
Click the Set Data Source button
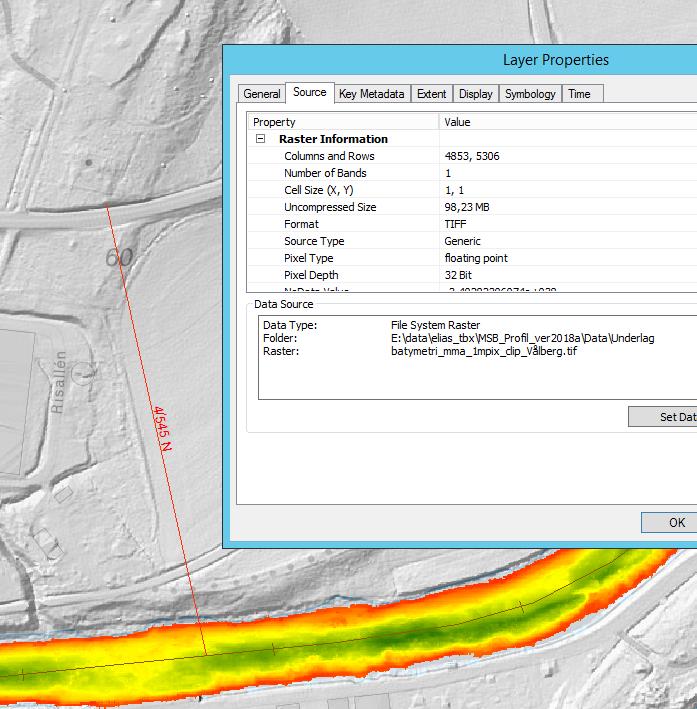663,416
